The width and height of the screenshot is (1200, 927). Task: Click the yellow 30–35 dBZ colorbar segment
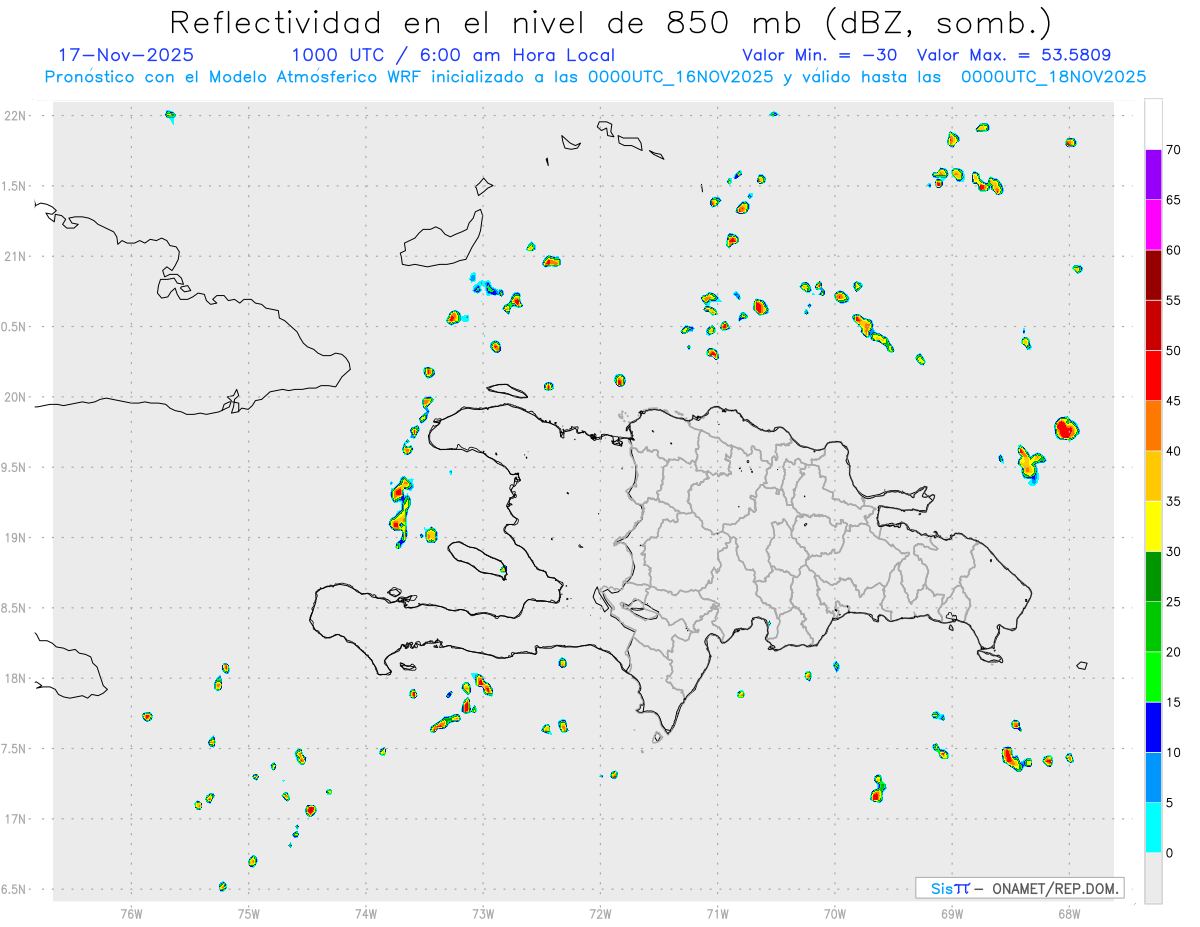(x=1153, y=526)
